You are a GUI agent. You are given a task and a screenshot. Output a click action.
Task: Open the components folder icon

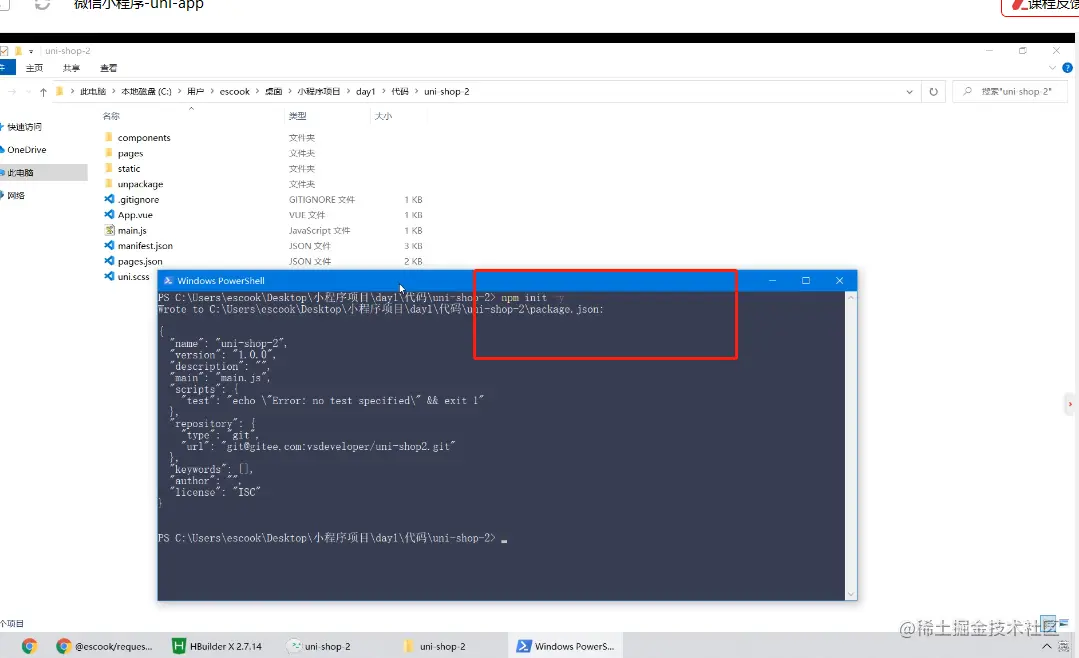tap(109, 137)
